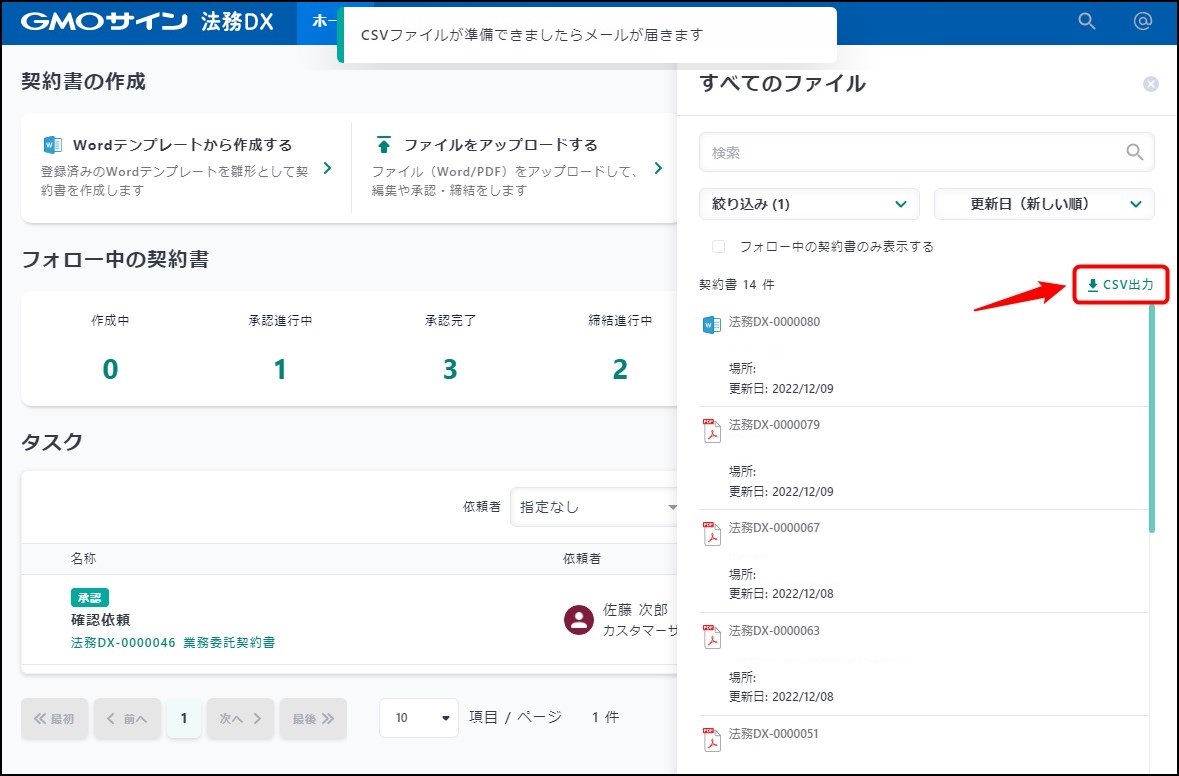The height and width of the screenshot is (776, 1179).
Task: Click the magnifier icon in 検索 field
Action: click(x=1135, y=153)
